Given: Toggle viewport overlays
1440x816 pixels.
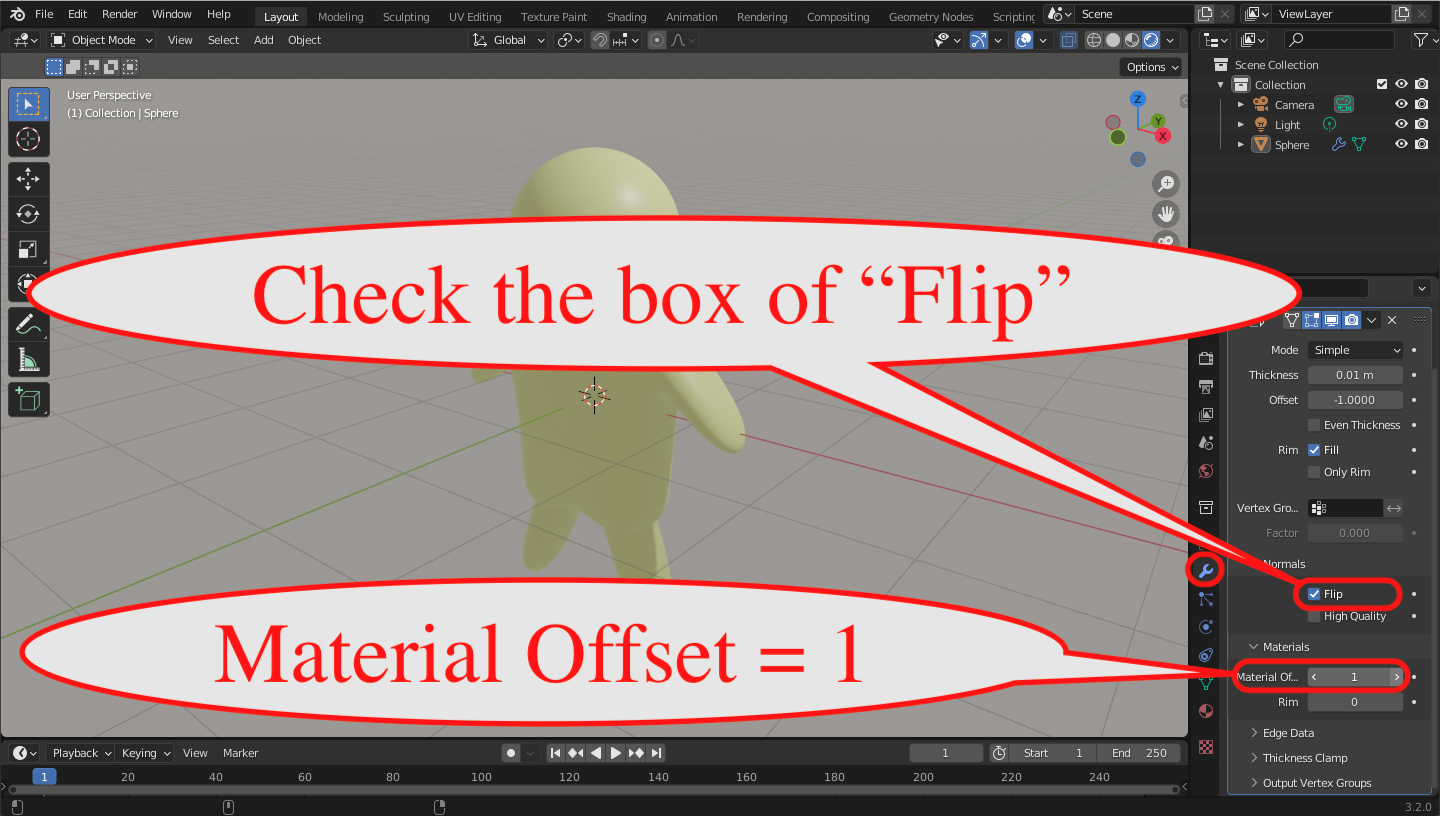Looking at the screenshot, I should (1024, 40).
